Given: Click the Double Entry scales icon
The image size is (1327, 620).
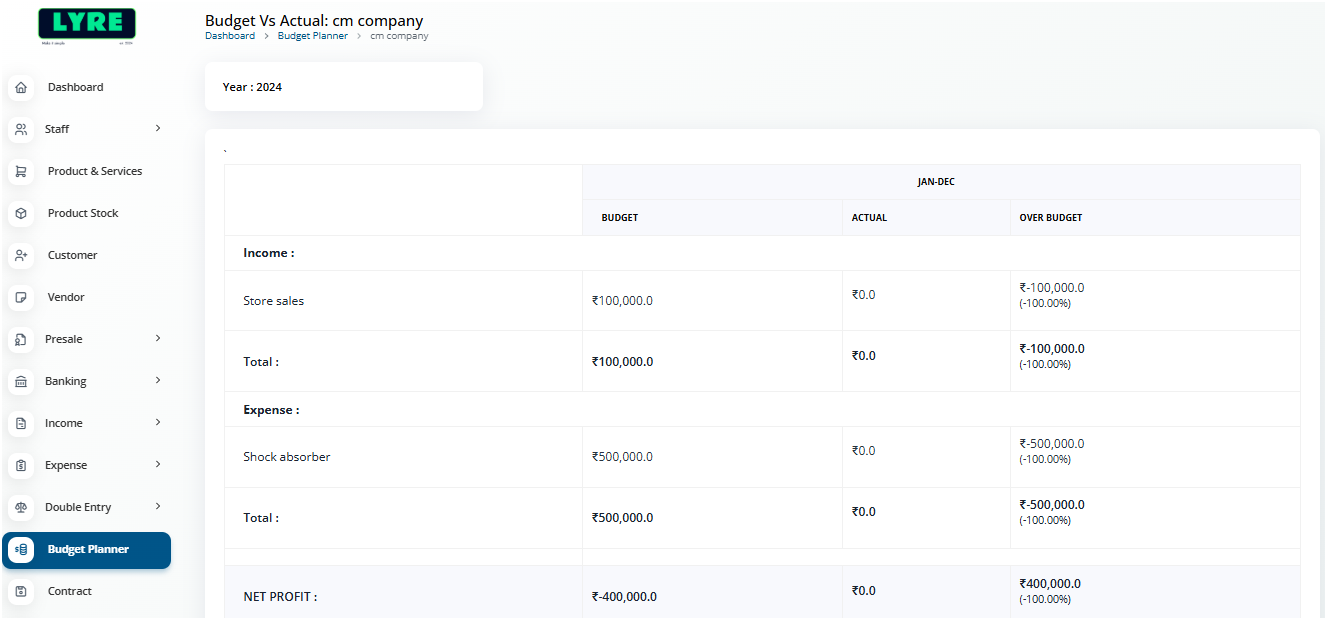Looking at the screenshot, I should point(21,508).
